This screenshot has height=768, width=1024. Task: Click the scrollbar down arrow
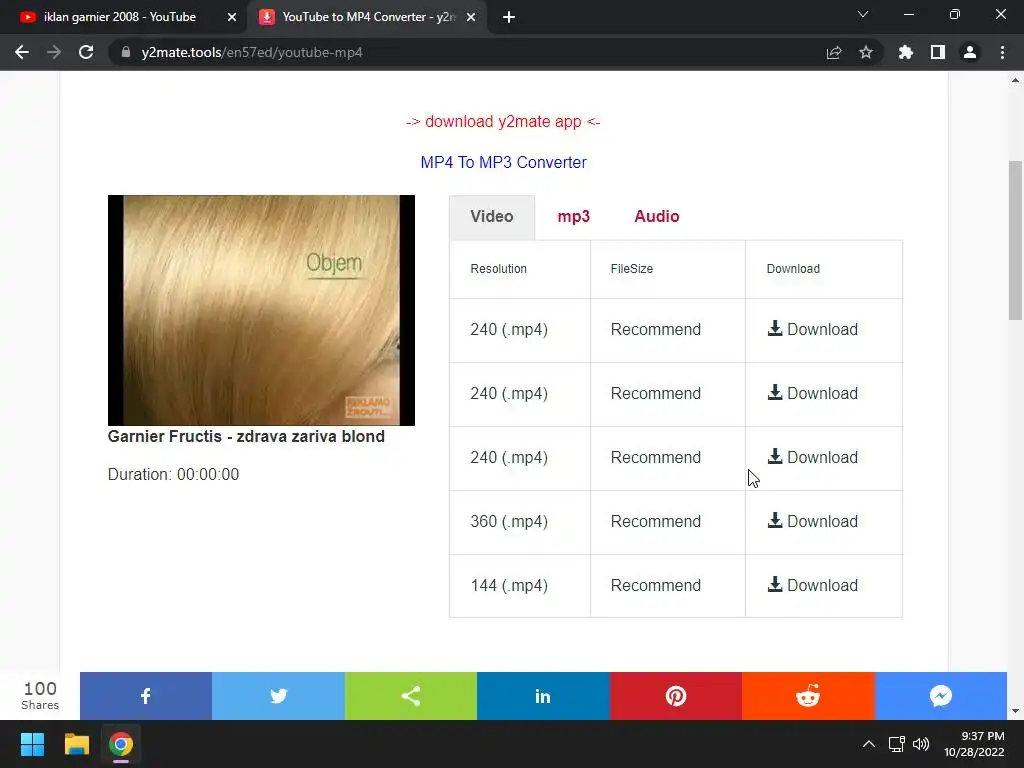pos(1016,711)
